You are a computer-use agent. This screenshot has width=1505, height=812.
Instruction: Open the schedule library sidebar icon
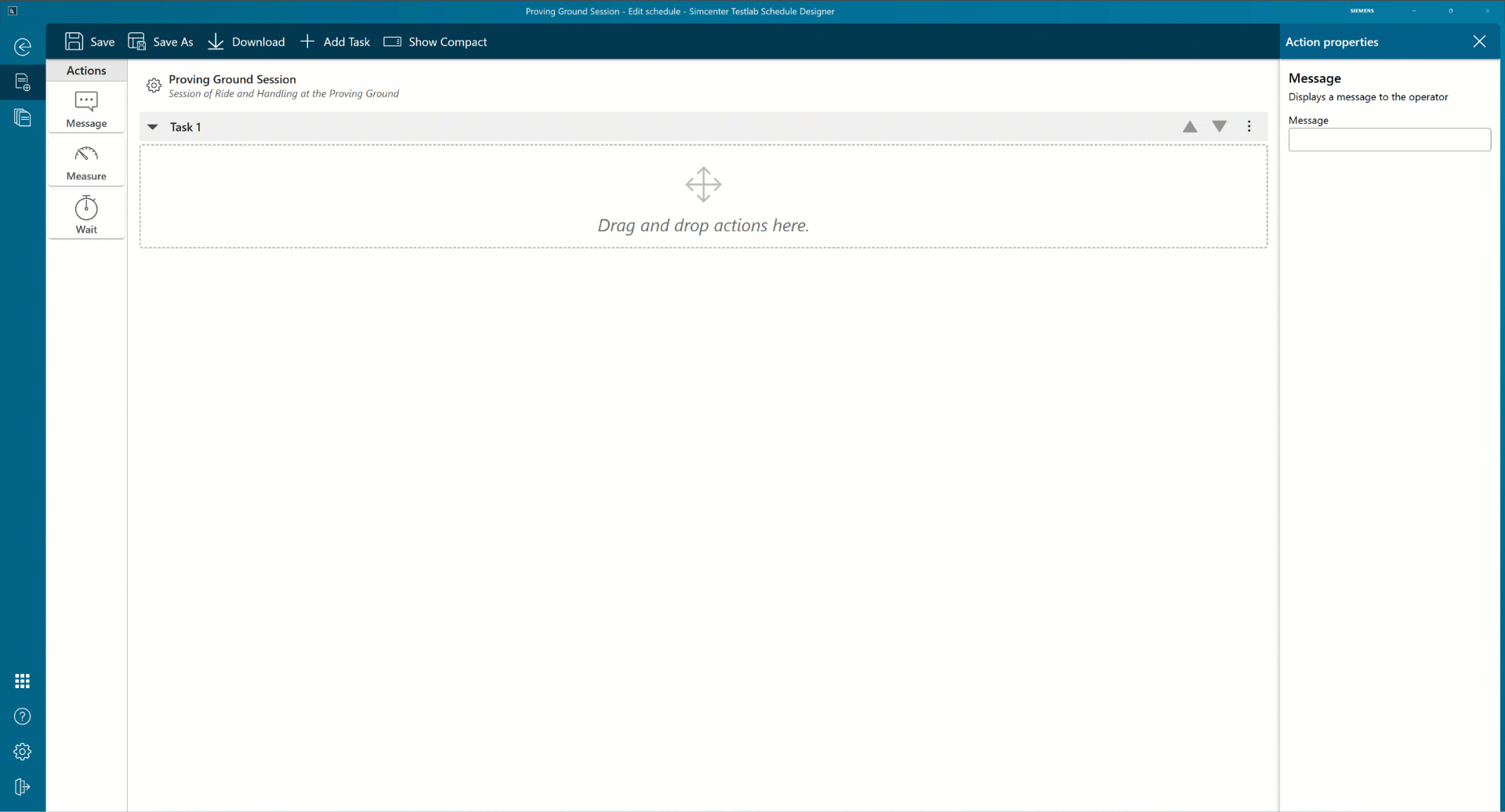coord(23,118)
